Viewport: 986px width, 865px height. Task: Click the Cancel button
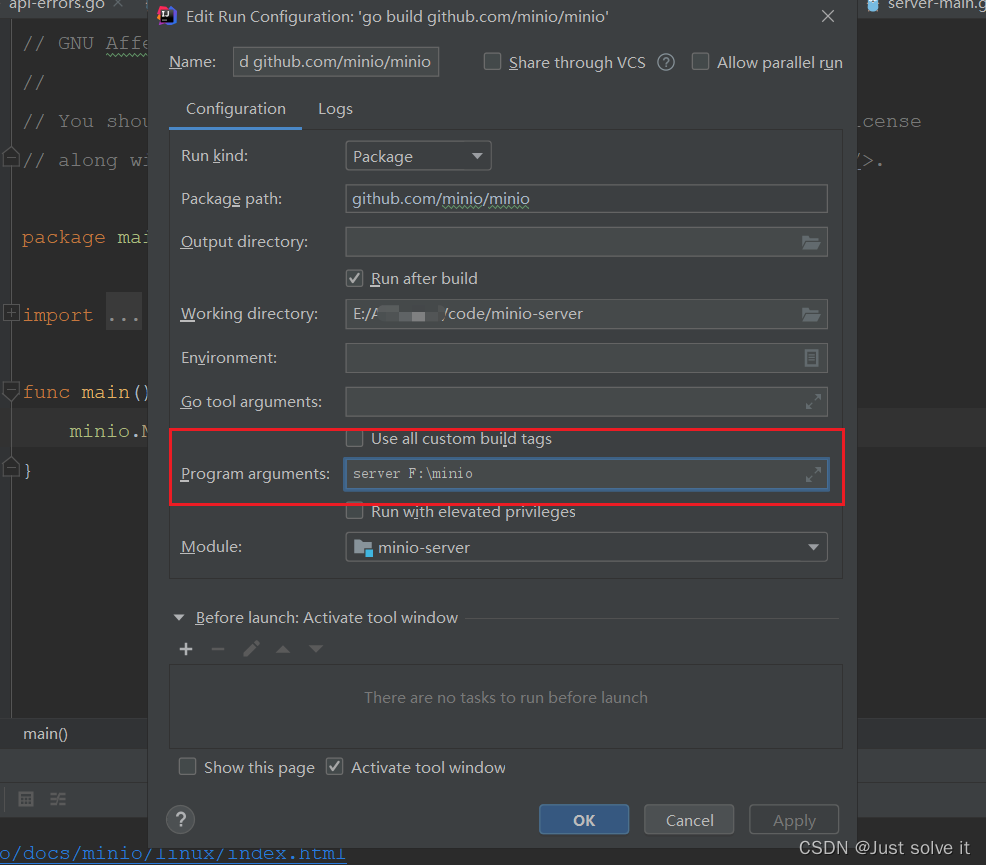coord(689,820)
